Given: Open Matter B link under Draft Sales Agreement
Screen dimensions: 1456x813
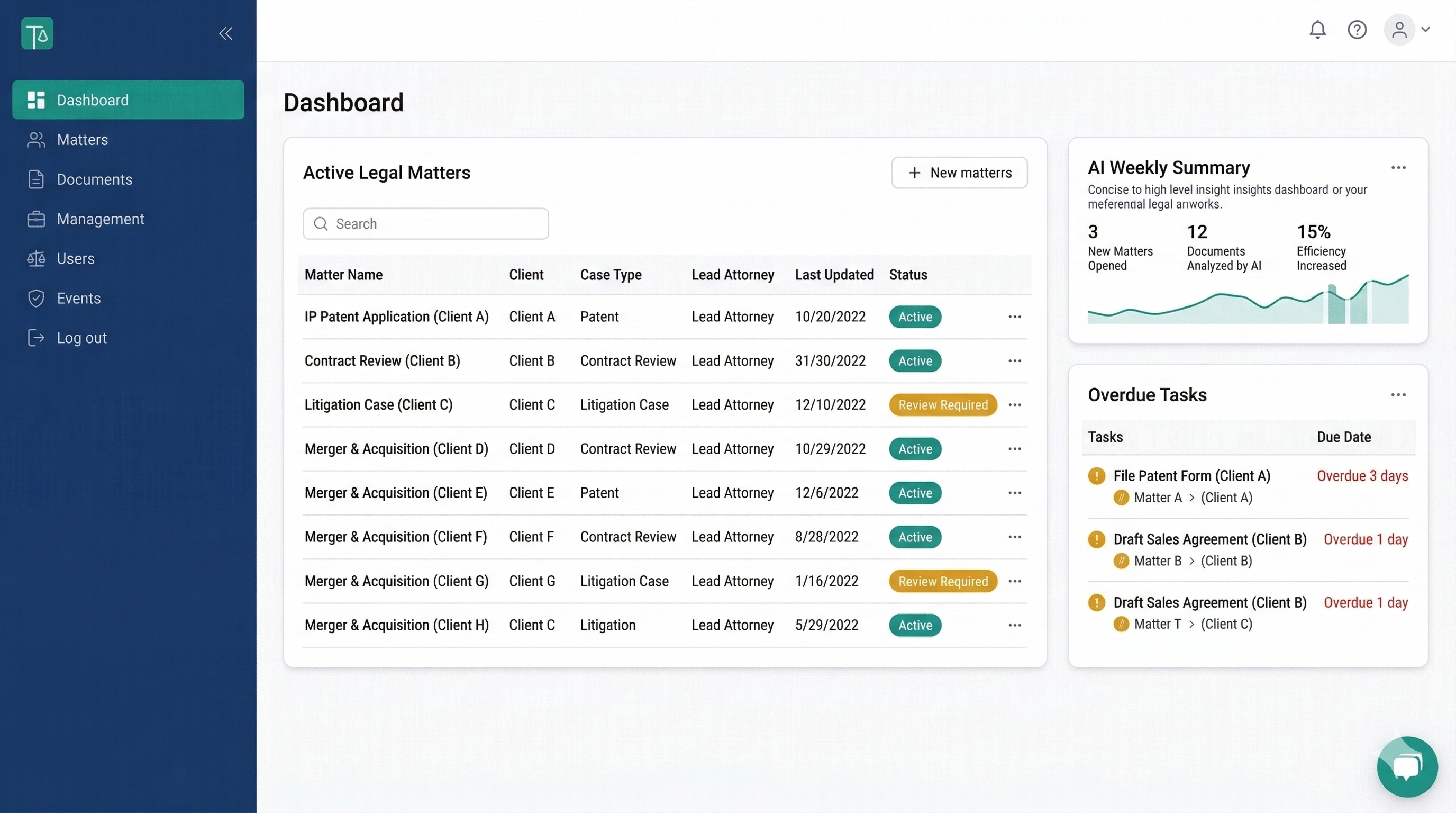Looking at the screenshot, I should pos(1158,561).
